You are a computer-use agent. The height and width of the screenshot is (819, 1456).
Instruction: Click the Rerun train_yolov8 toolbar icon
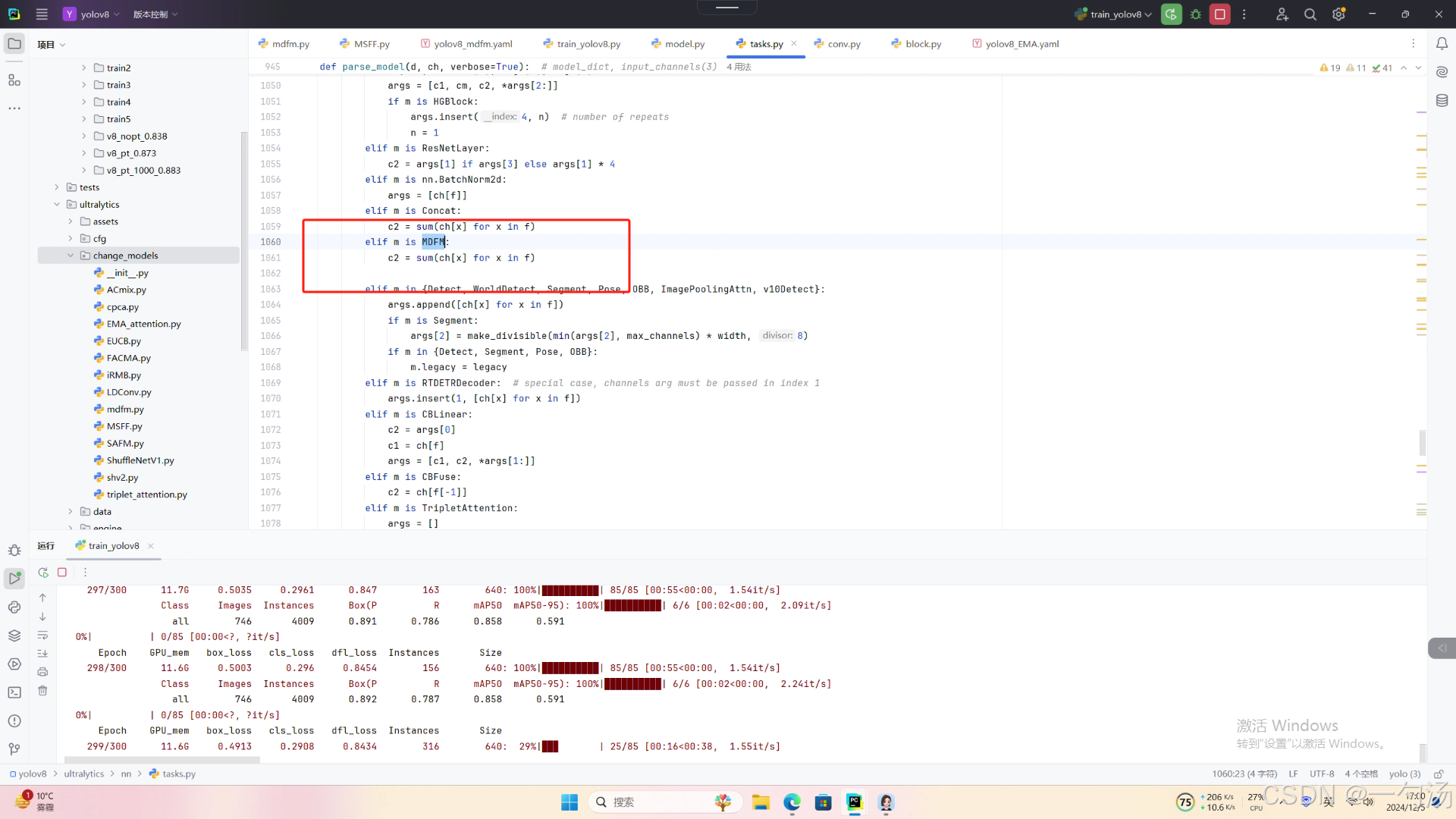point(1171,14)
